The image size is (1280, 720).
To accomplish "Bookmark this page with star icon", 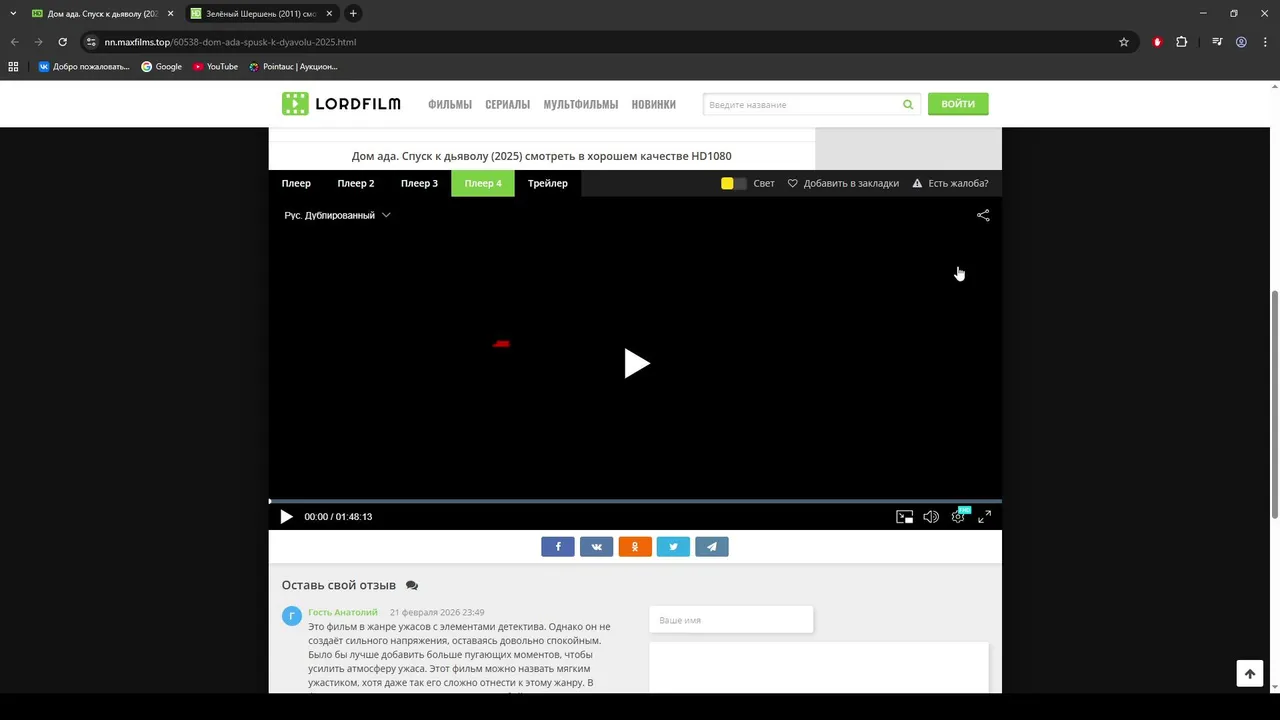I will click(1124, 42).
